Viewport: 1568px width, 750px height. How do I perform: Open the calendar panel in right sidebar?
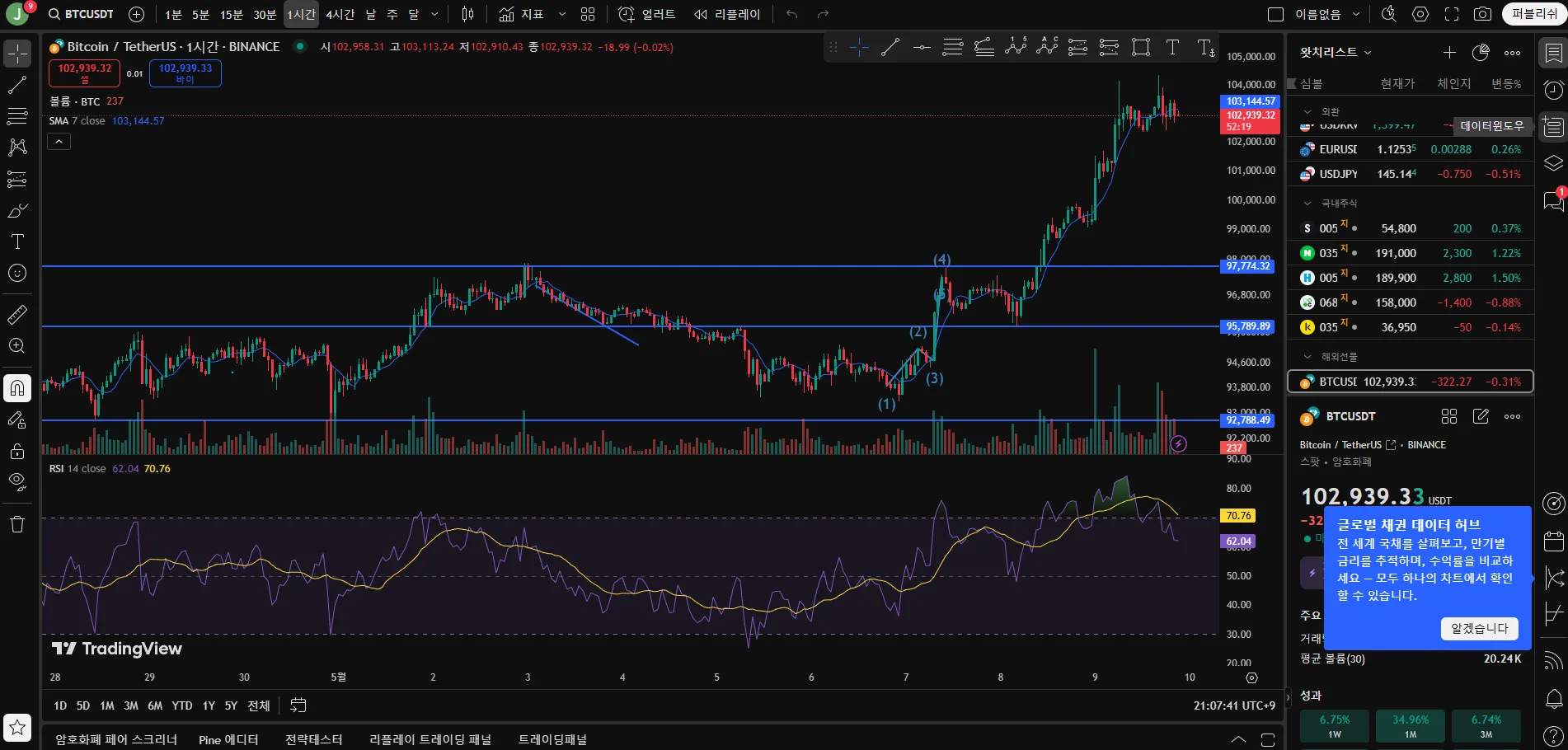pos(1553,541)
